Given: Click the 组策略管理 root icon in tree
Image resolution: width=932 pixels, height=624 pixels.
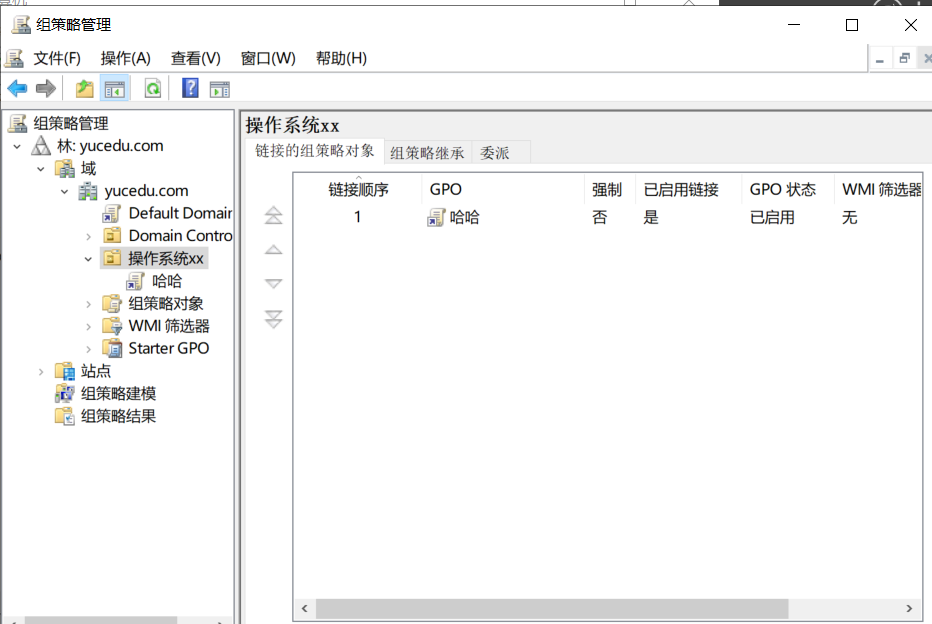Looking at the screenshot, I should [18, 124].
